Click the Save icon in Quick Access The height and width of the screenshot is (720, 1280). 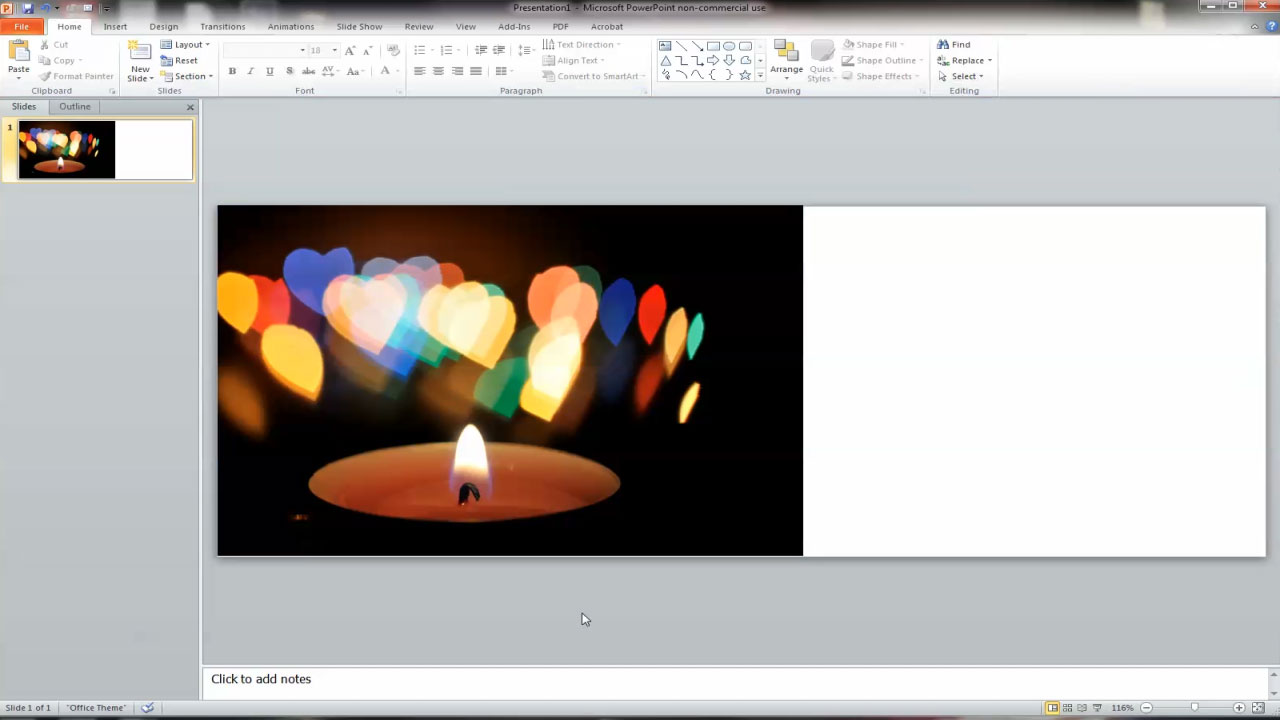(x=28, y=8)
